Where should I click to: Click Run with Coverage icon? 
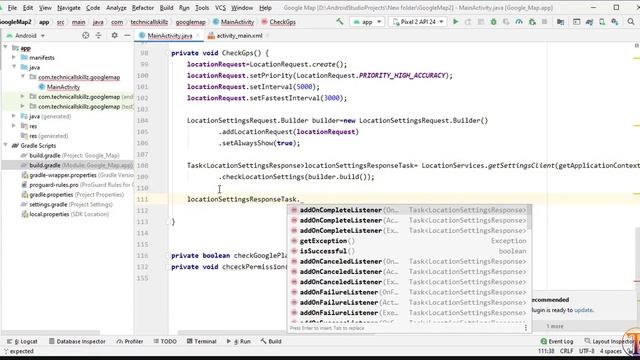[x=506, y=22]
